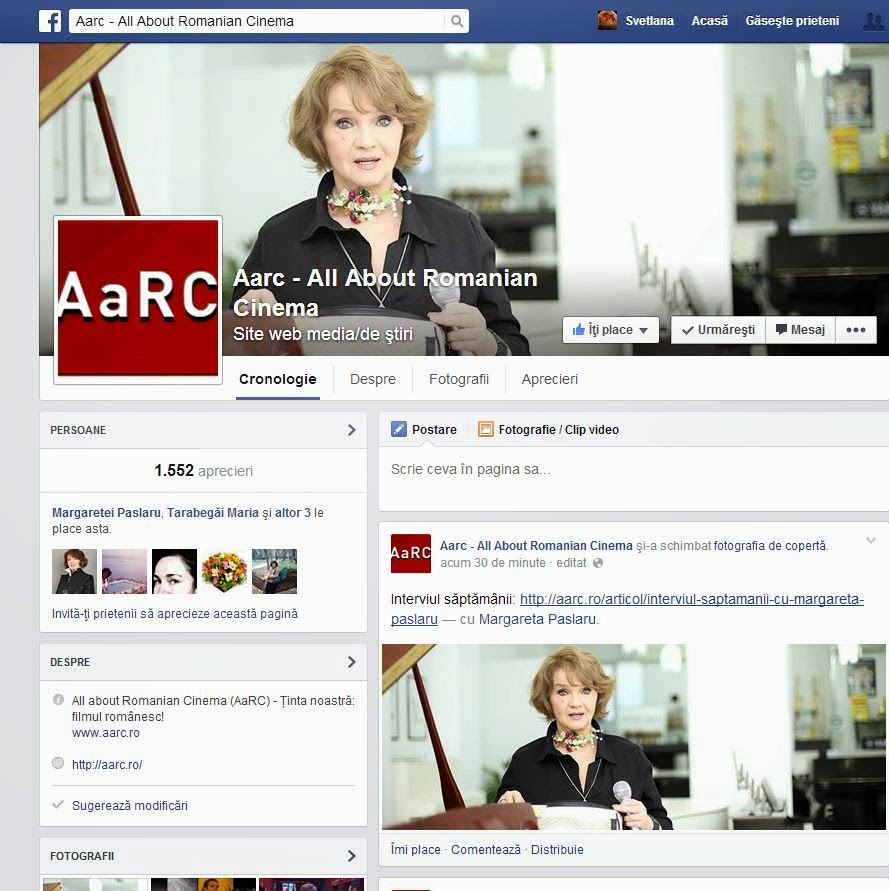Open Găsește prieteni page

pyautogui.click(x=792, y=20)
